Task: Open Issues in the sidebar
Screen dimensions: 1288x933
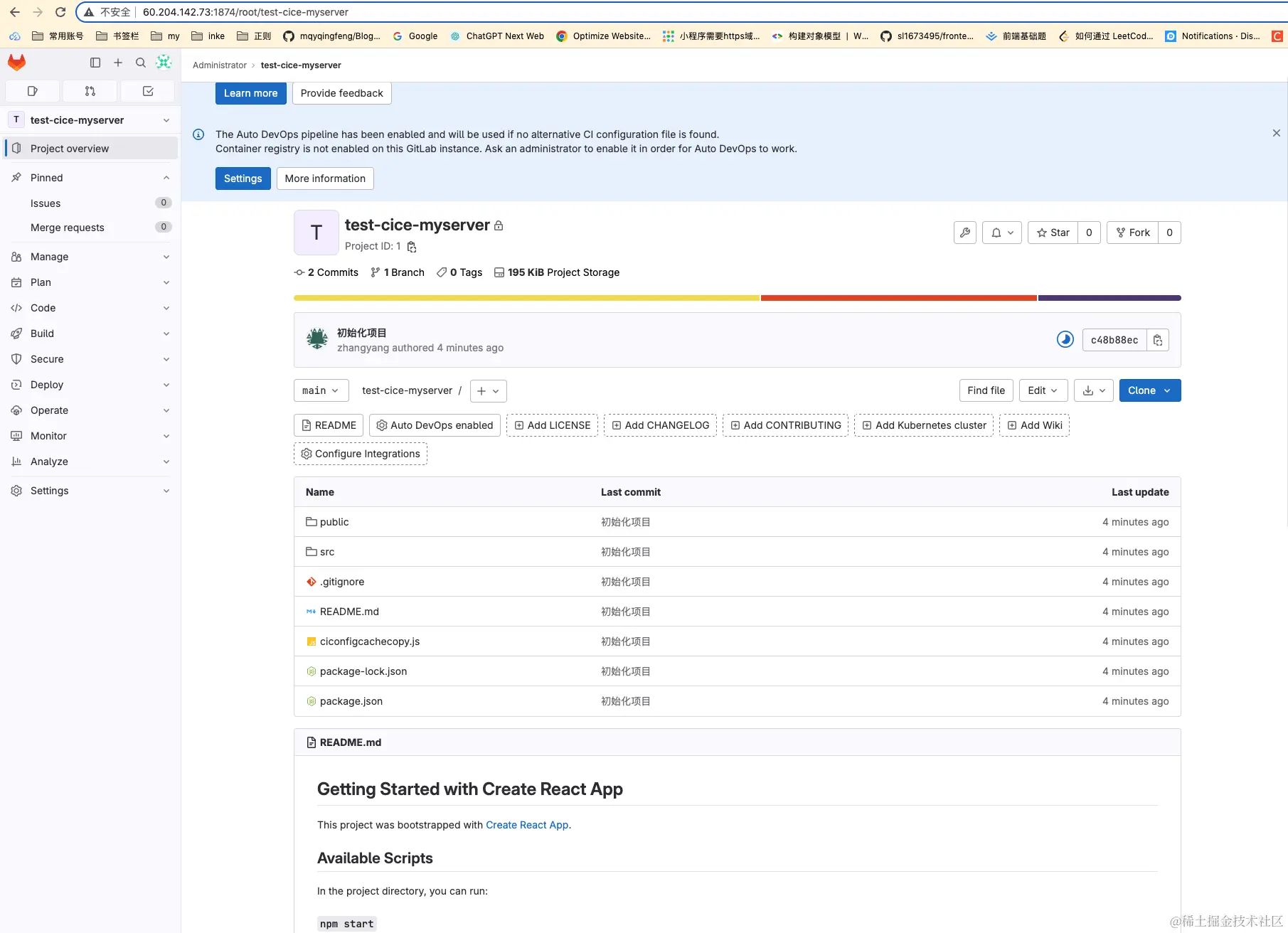Action: (46, 203)
